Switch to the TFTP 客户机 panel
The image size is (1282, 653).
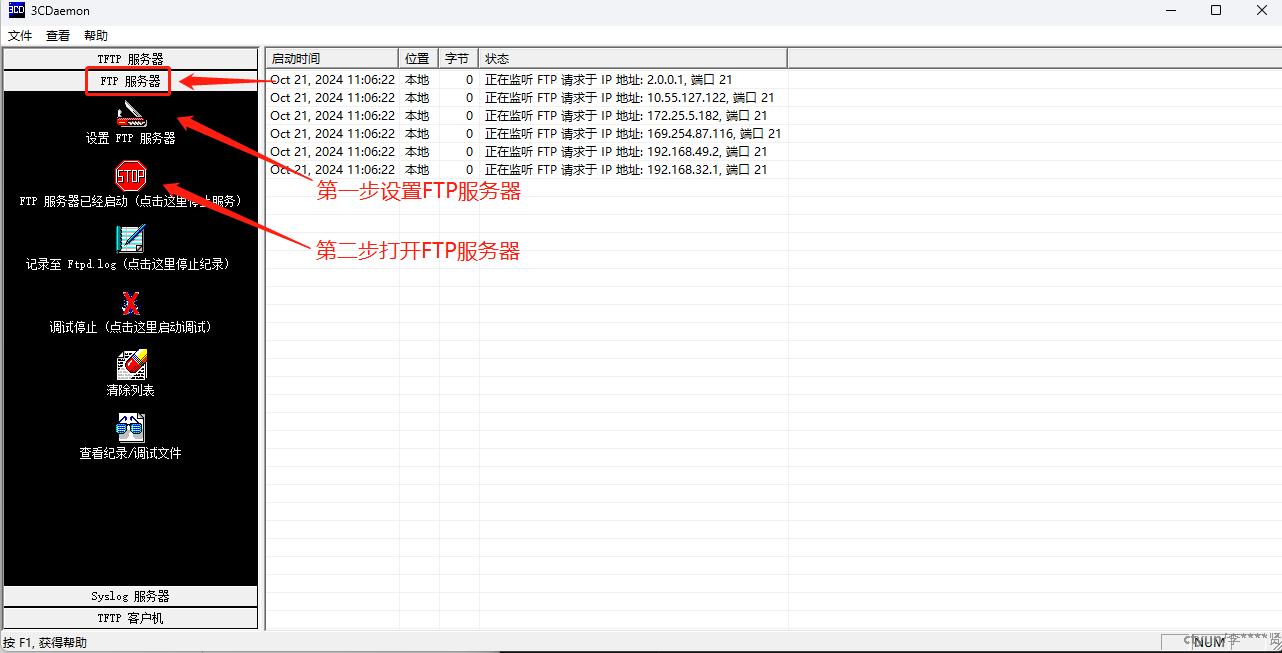pyautogui.click(x=131, y=618)
